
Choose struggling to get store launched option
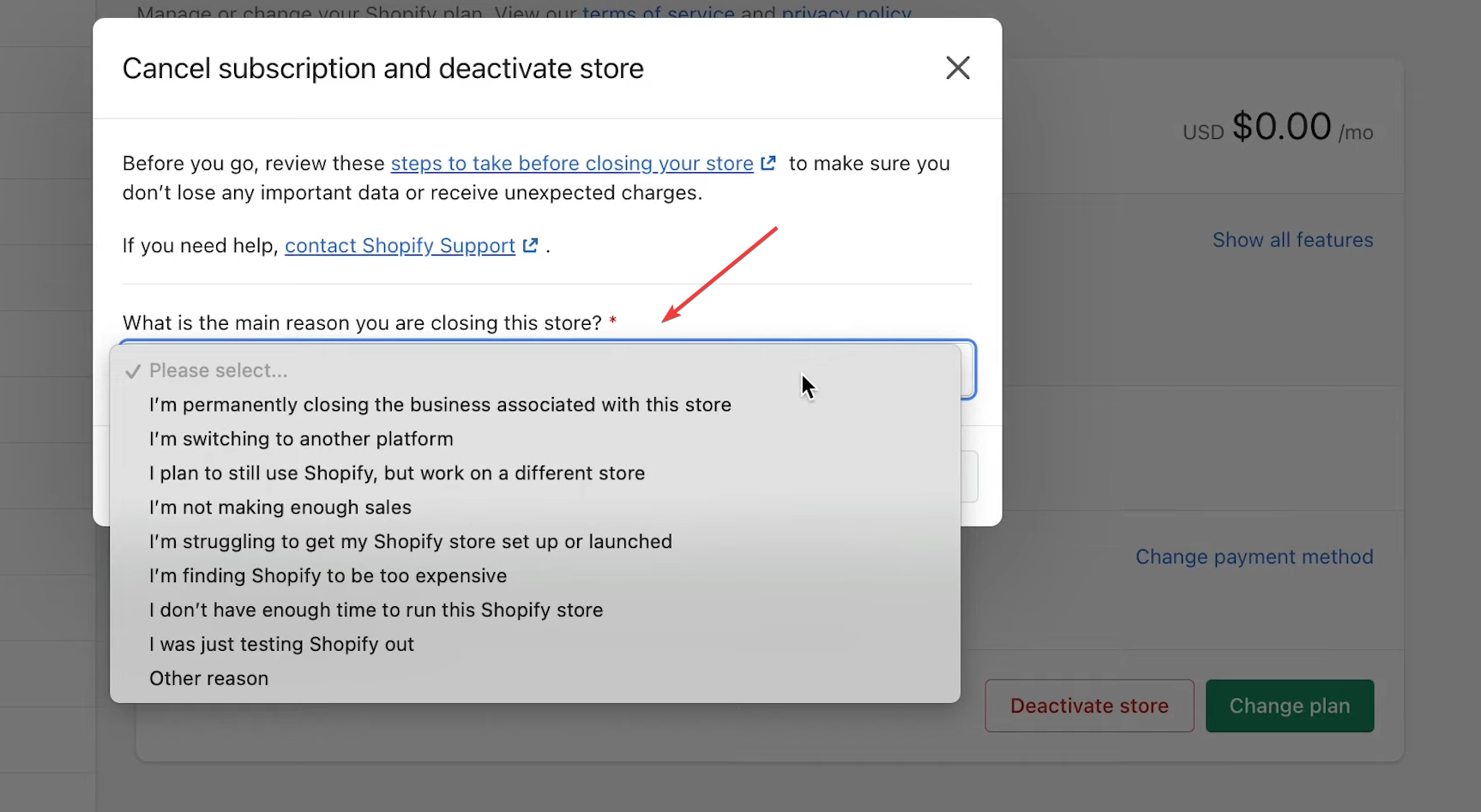coord(410,542)
